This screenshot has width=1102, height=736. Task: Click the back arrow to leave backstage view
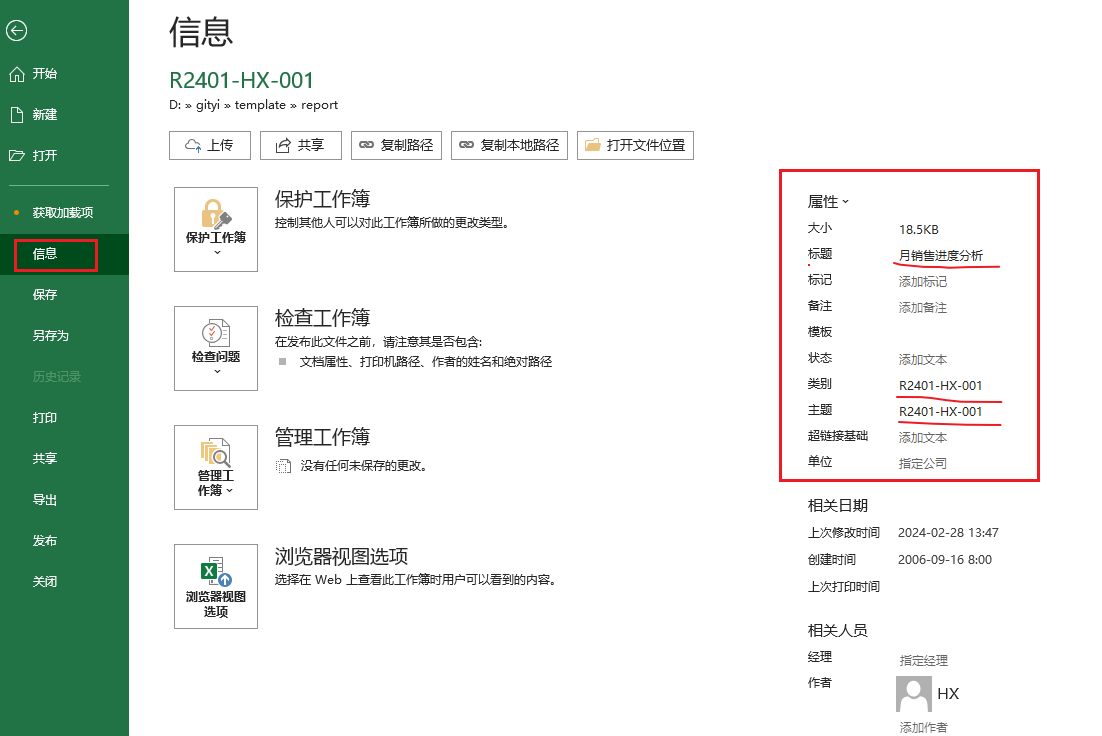tap(16, 30)
